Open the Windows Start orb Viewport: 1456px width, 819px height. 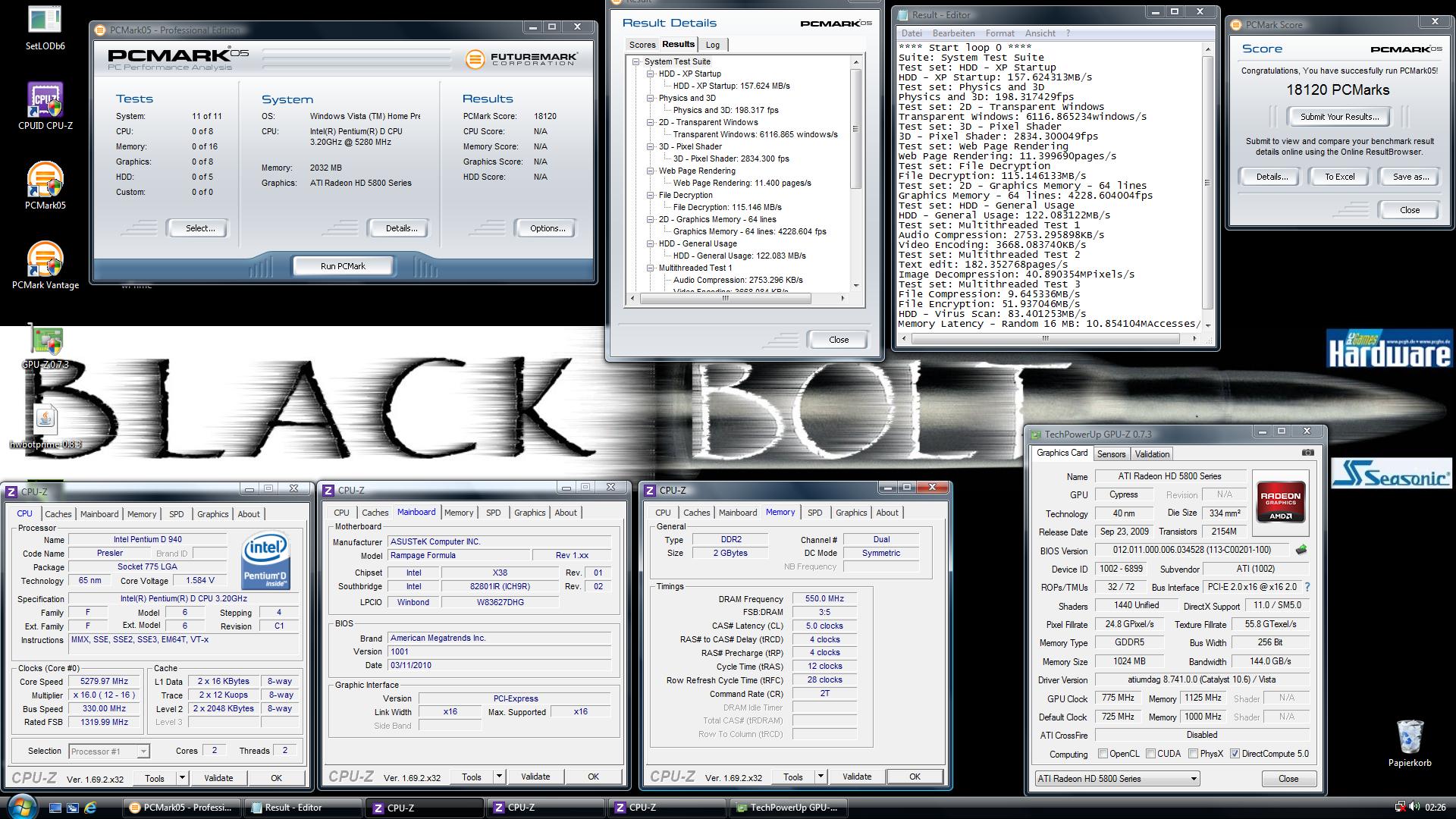tap(21, 806)
